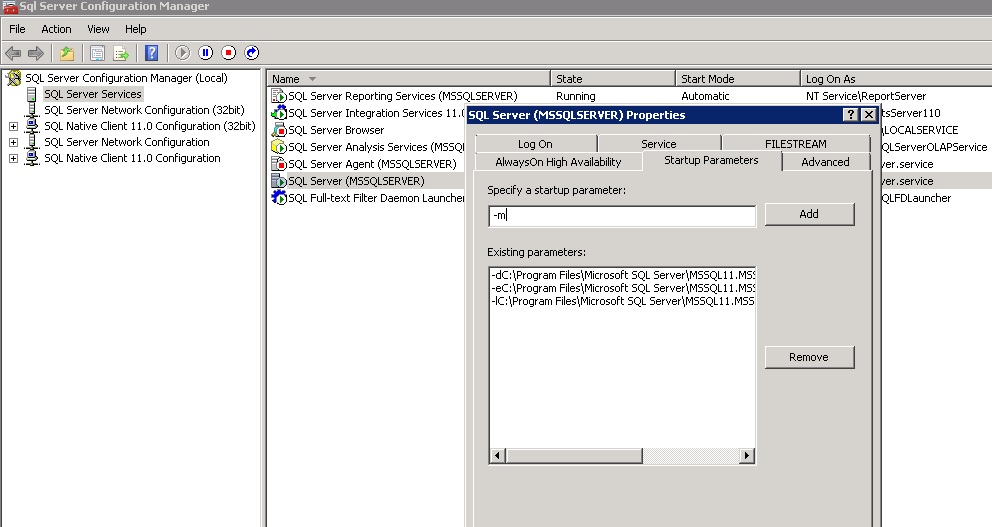The height and width of the screenshot is (527, 992).
Task: Click the Native Client 11.0 (32bit) tree icon
Action: pyautogui.click(x=32, y=127)
